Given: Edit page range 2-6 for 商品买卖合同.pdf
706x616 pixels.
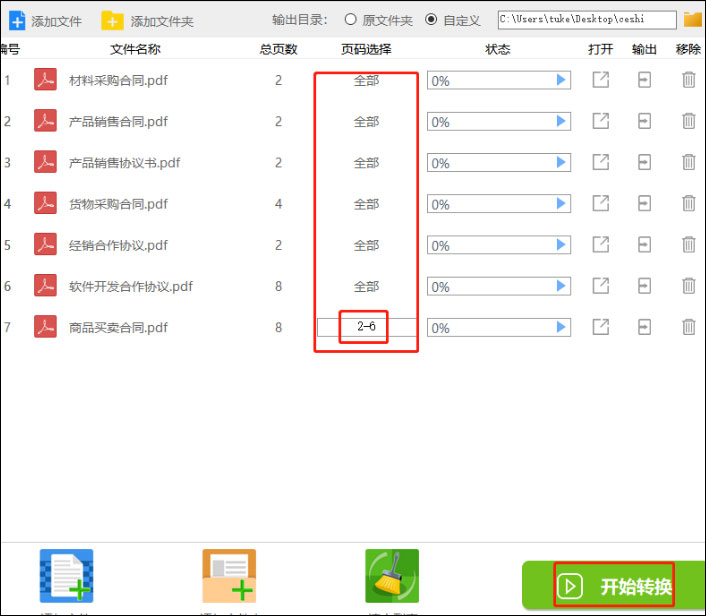Looking at the screenshot, I should coord(367,327).
